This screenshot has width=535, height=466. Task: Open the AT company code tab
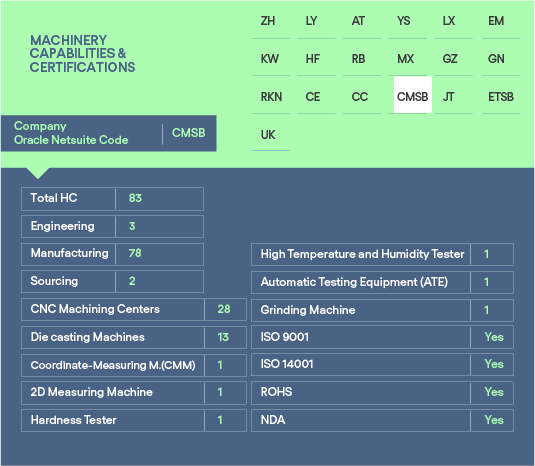(362, 21)
